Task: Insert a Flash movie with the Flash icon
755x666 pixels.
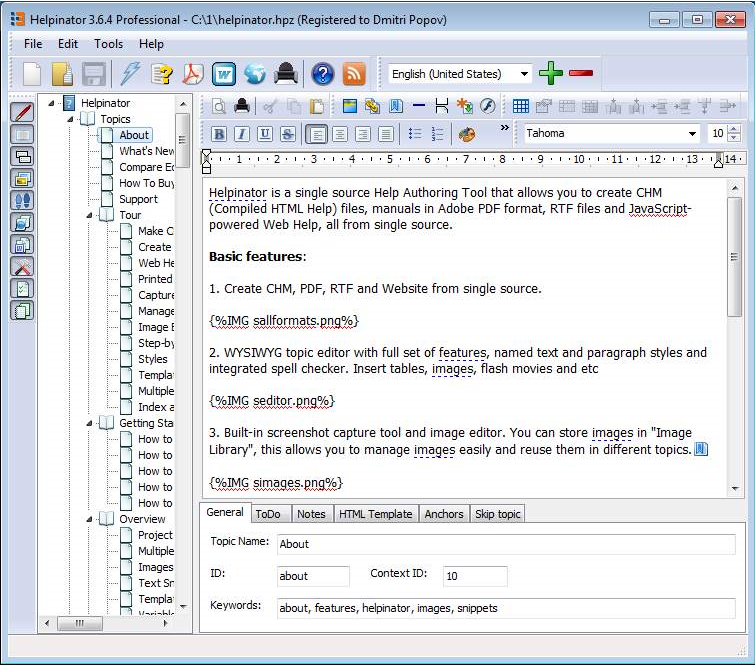Action: 488,106
